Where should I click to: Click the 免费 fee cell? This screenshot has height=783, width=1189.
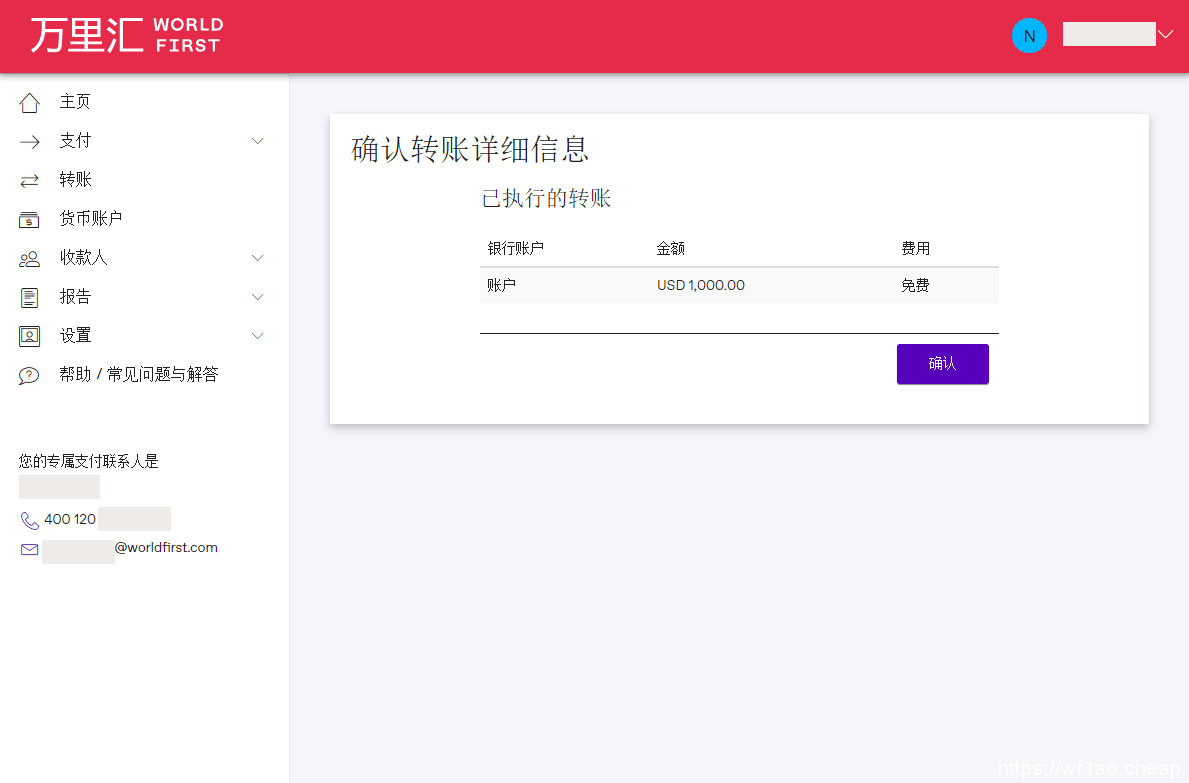[x=915, y=286]
